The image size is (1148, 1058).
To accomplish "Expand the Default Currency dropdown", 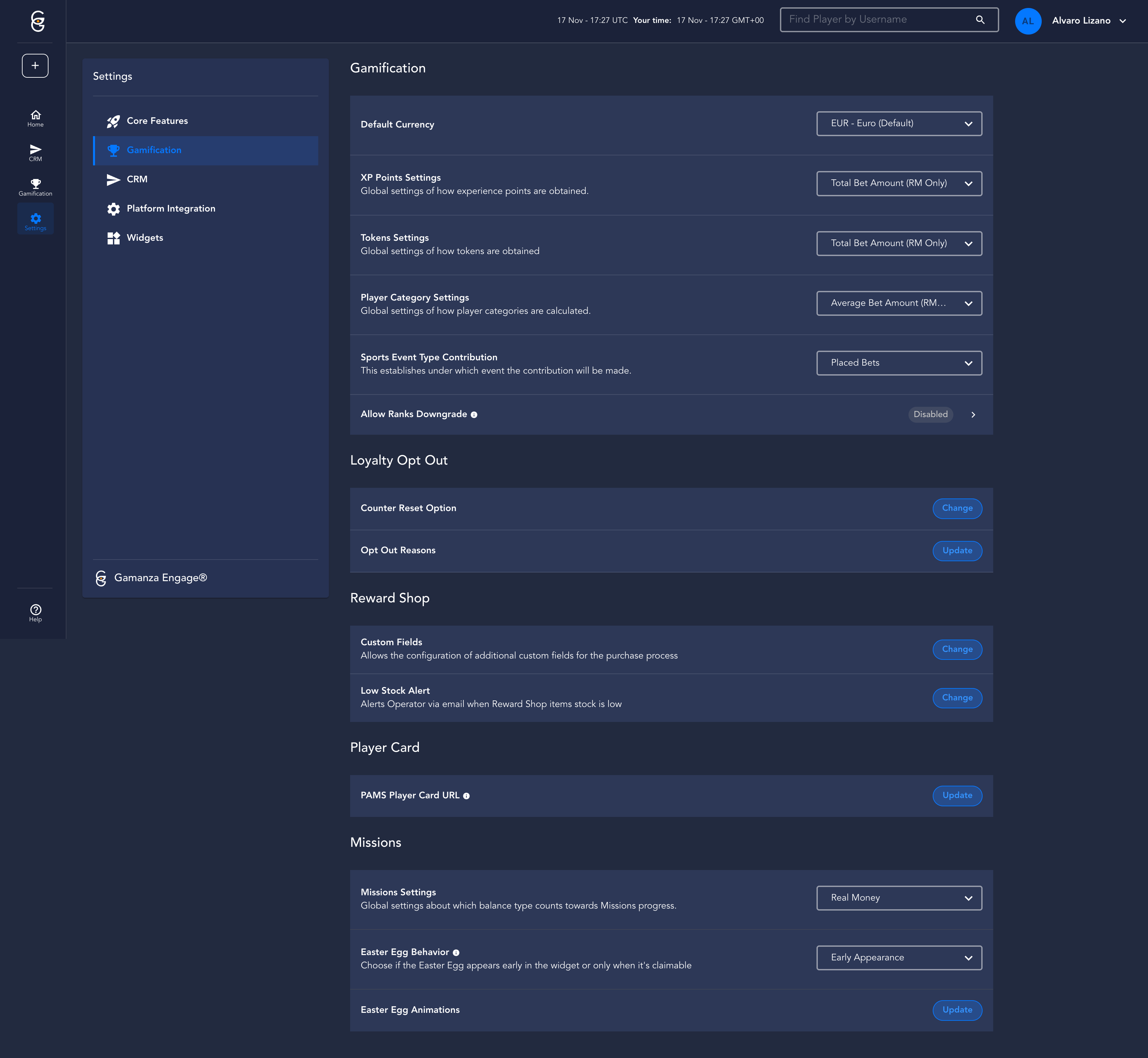I will 899,124.
